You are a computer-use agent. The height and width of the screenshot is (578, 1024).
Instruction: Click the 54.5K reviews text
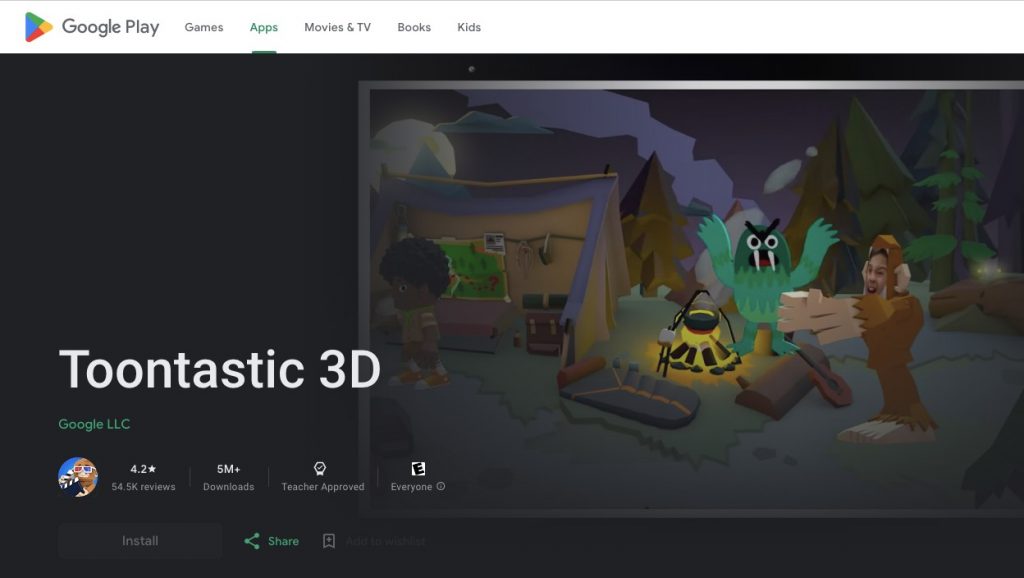point(143,487)
